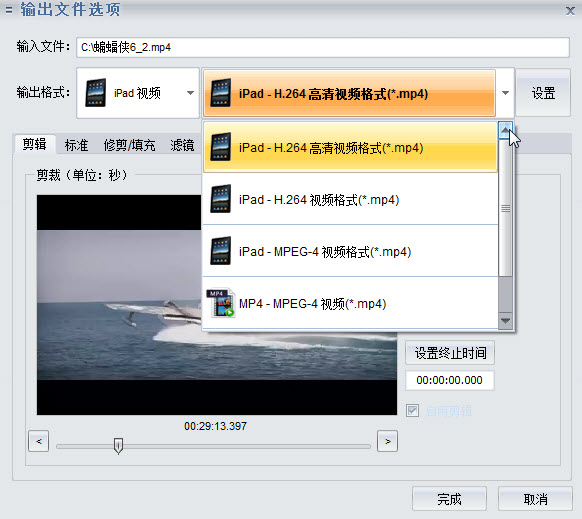Click iPad icon in iPad 视频 category box

click(96, 93)
